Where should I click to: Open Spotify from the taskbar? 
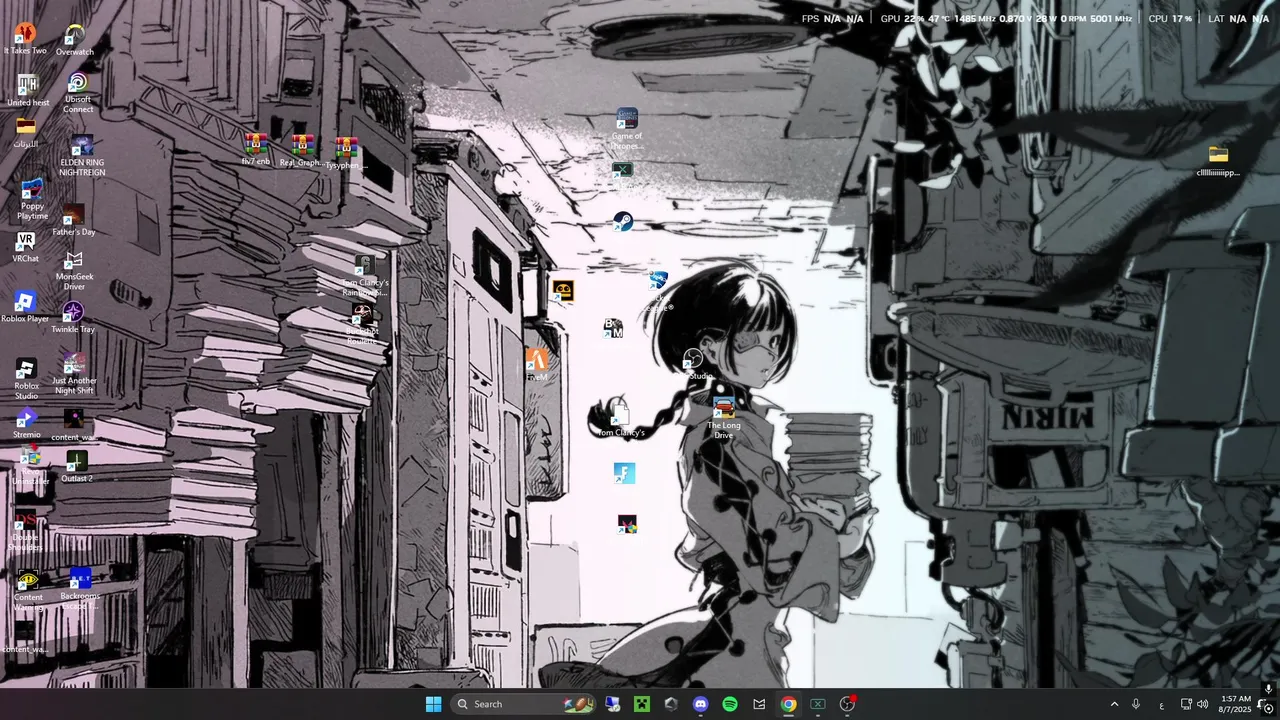[x=730, y=704]
